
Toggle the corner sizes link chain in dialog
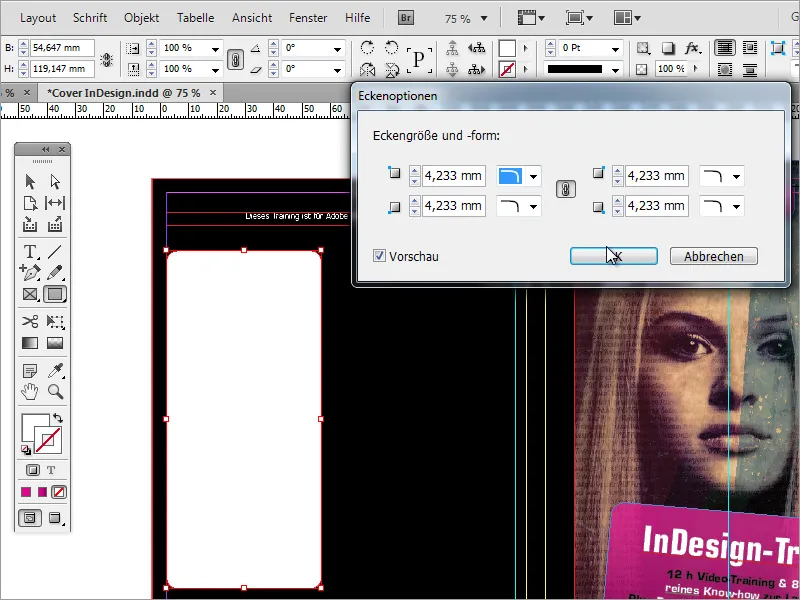566,189
